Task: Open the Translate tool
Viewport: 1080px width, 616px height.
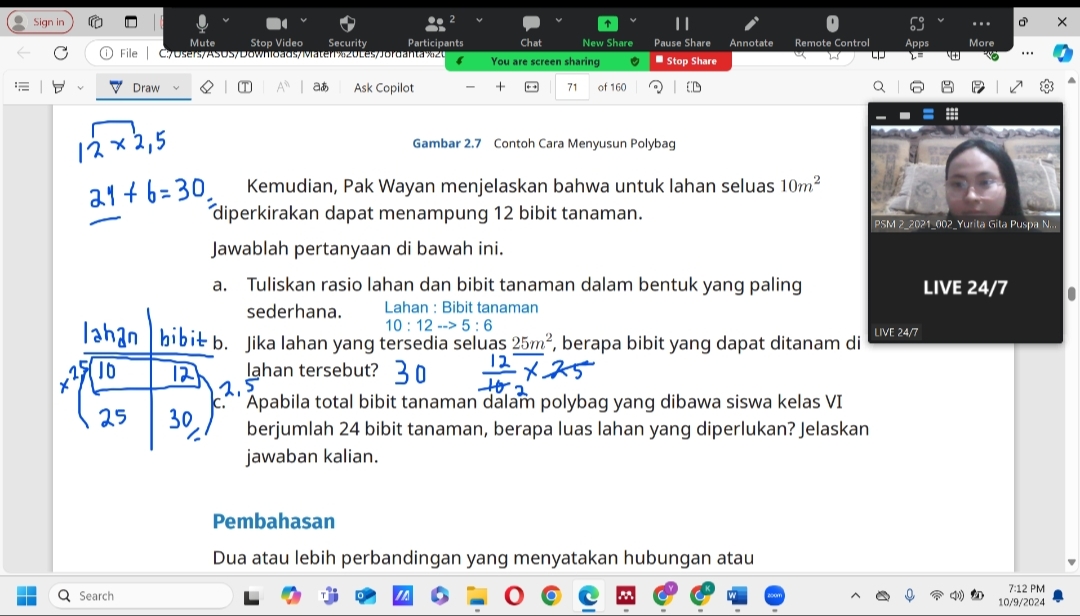Action: pyautogui.click(x=320, y=87)
